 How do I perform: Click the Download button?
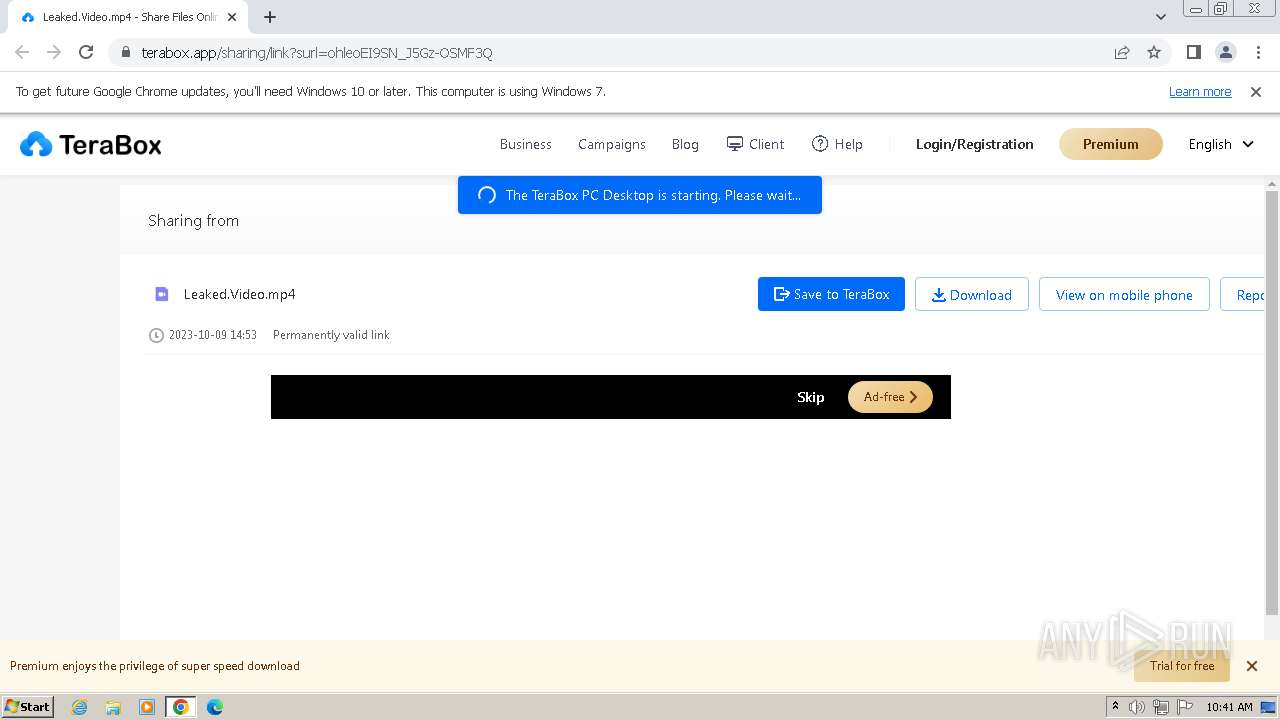[972, 295]
